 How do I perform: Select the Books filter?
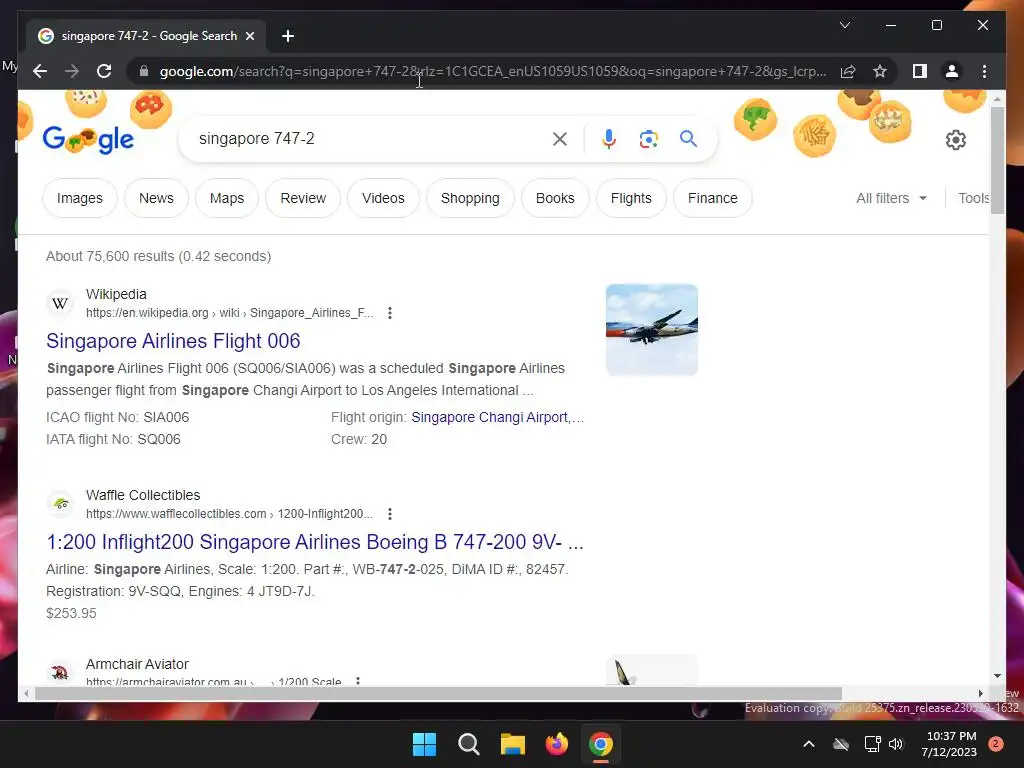tap(555, 198)
